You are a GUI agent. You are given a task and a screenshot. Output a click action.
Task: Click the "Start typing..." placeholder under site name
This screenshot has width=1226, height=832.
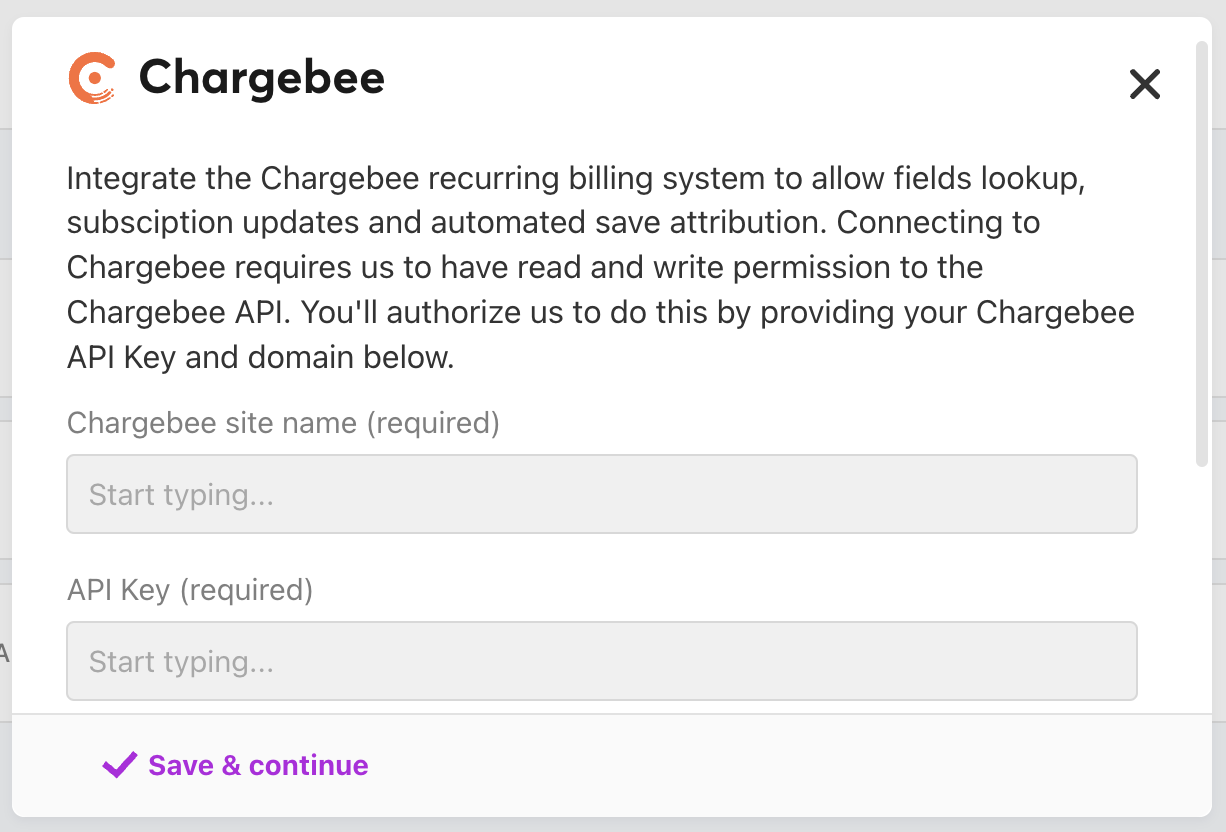point(181,495)
